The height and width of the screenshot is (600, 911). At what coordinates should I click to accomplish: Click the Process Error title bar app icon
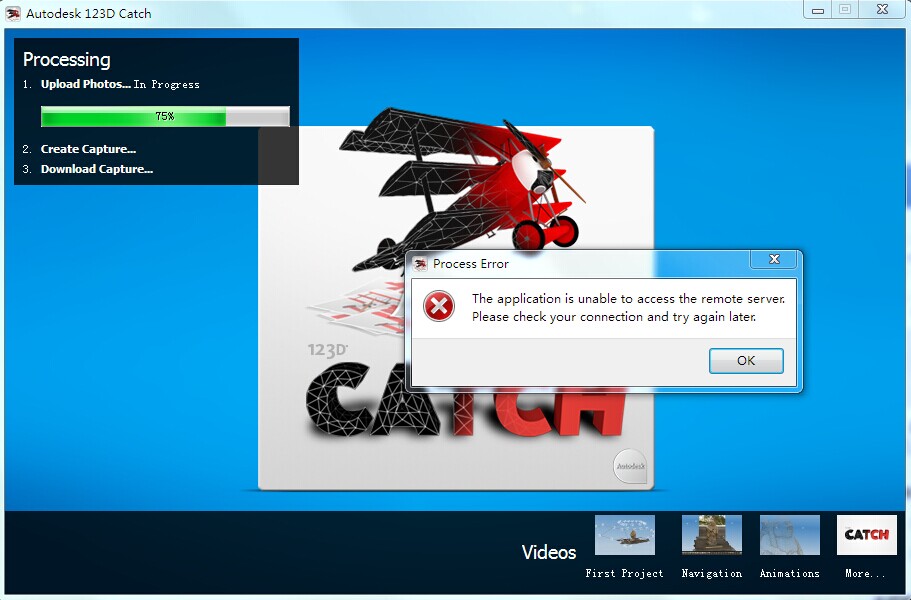[x=419, y=264]
